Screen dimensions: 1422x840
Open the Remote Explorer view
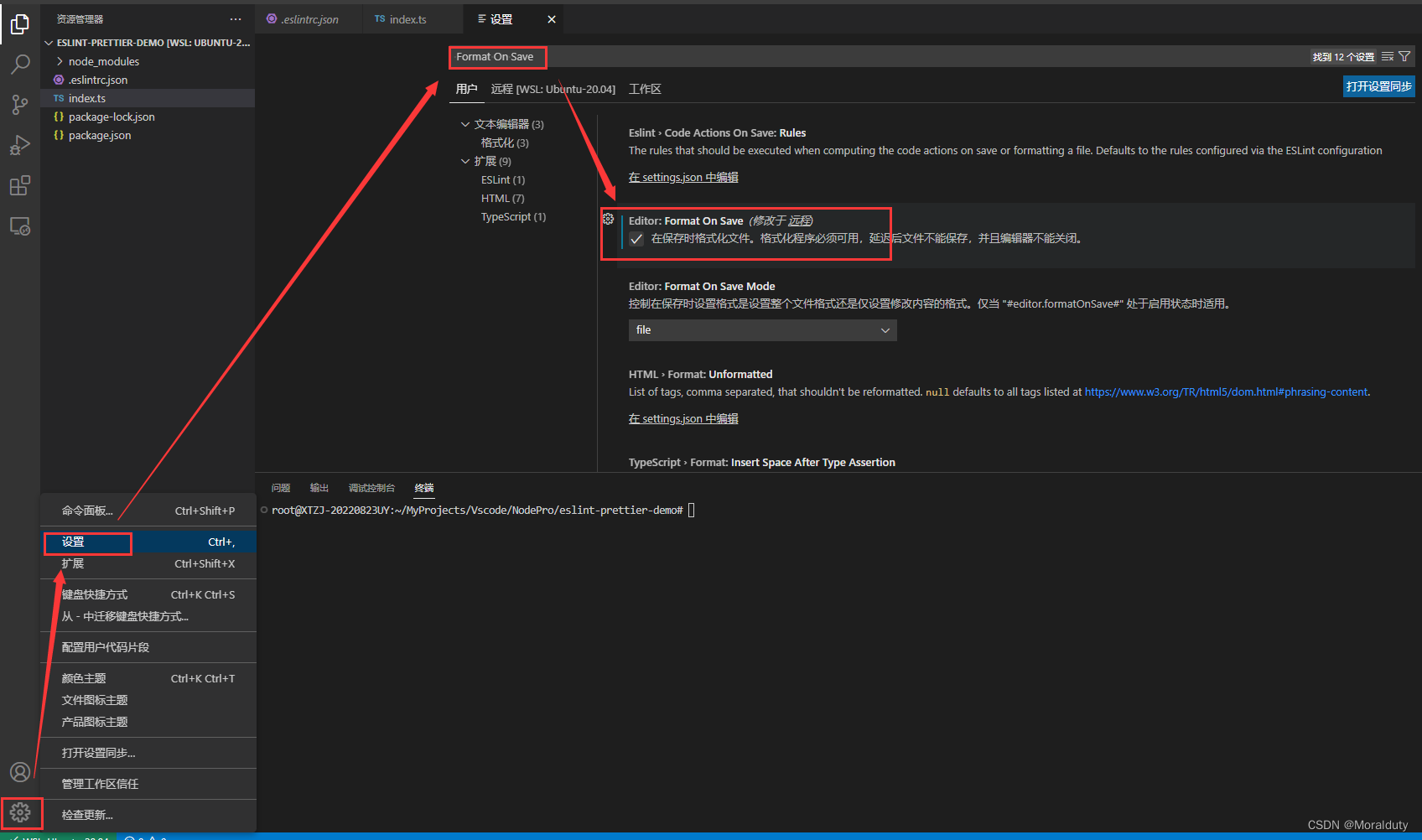[x=19, y=226]
